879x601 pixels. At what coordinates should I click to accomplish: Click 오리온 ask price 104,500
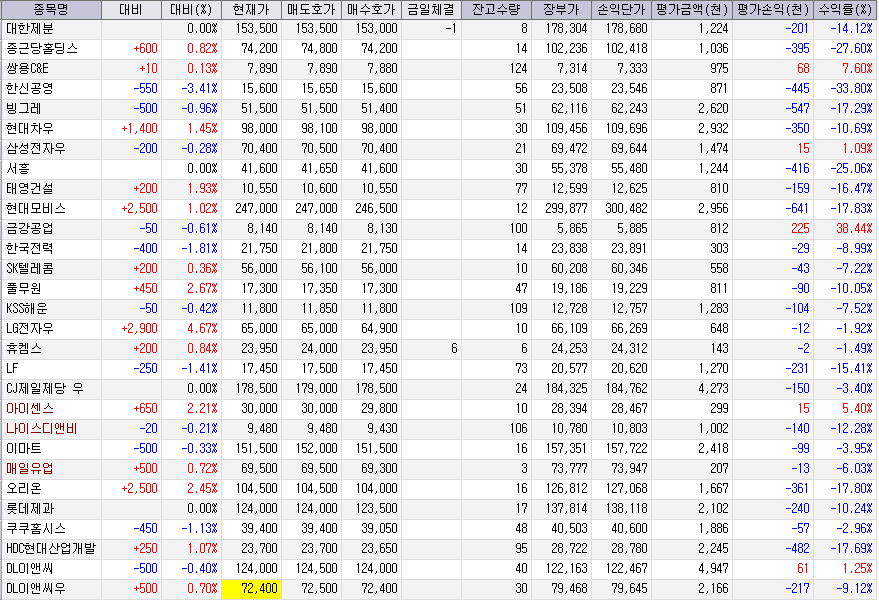316,489
